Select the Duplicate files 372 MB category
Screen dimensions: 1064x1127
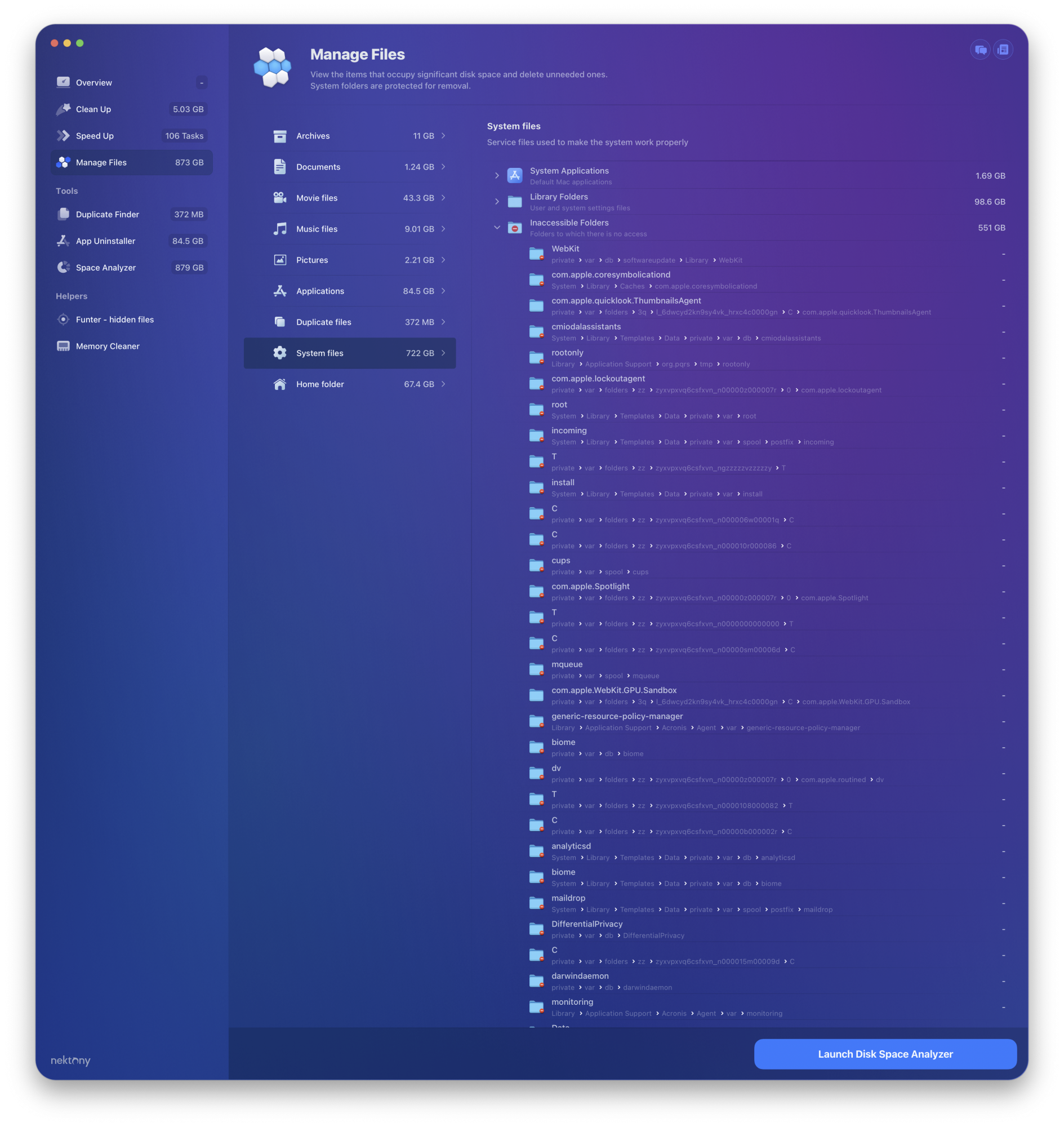click(x=350, y=322)
